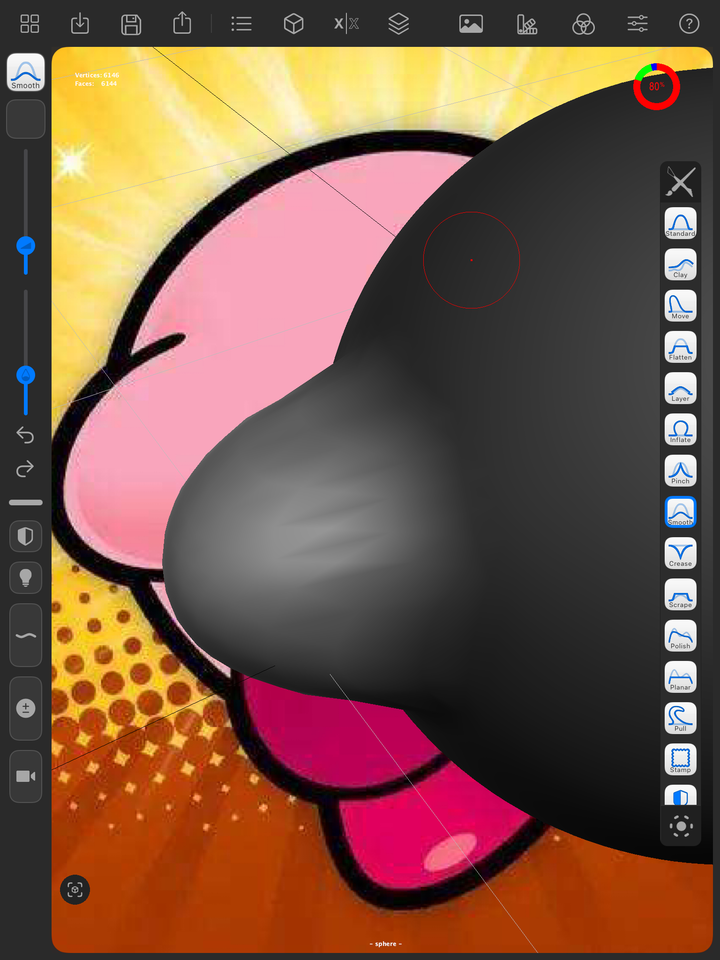This screenshot has height=960, width=720.
Task: Select the Standard brush
Action: click(681, 223)
